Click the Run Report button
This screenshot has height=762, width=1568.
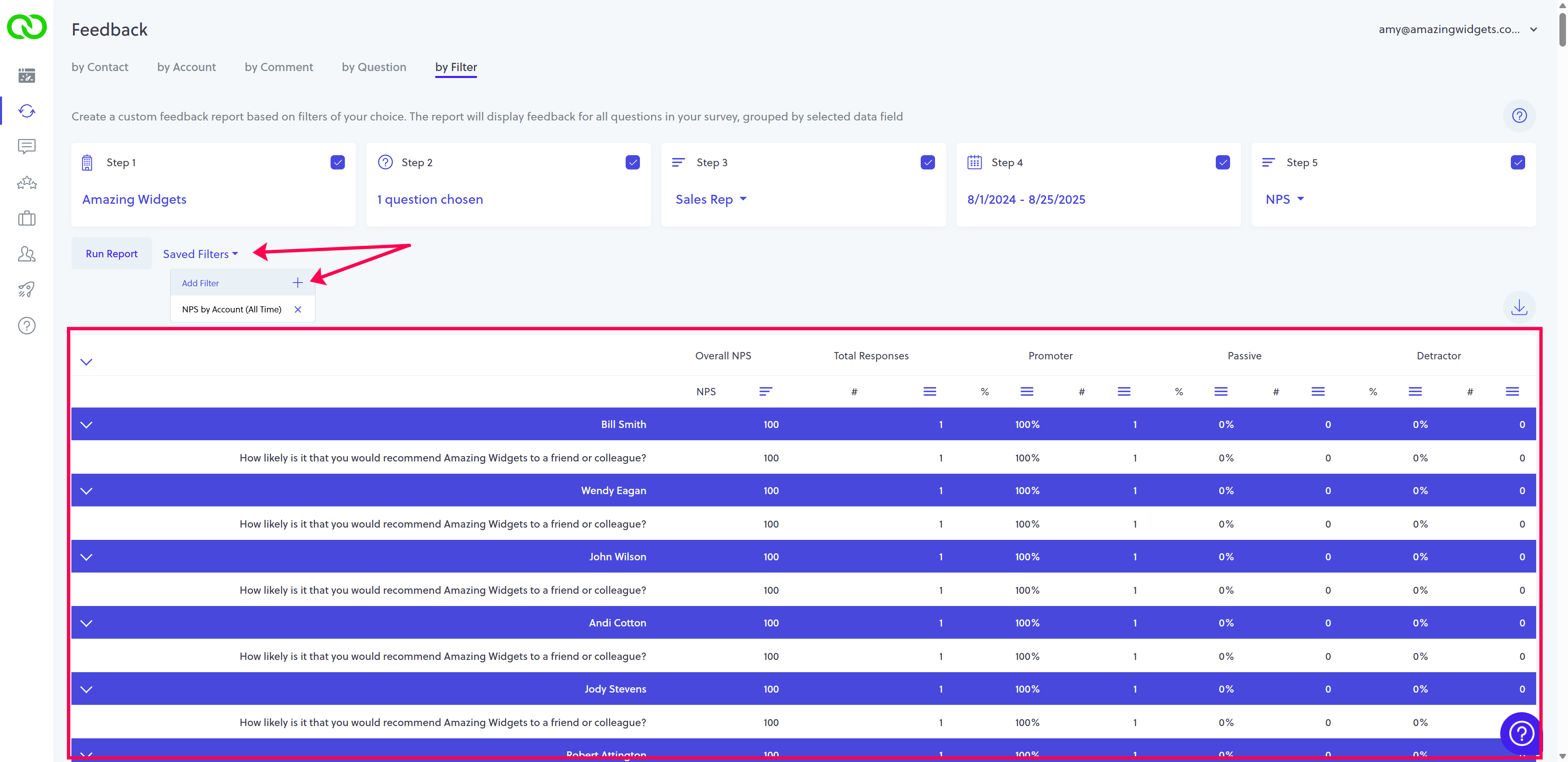click(x=111, y=254)
